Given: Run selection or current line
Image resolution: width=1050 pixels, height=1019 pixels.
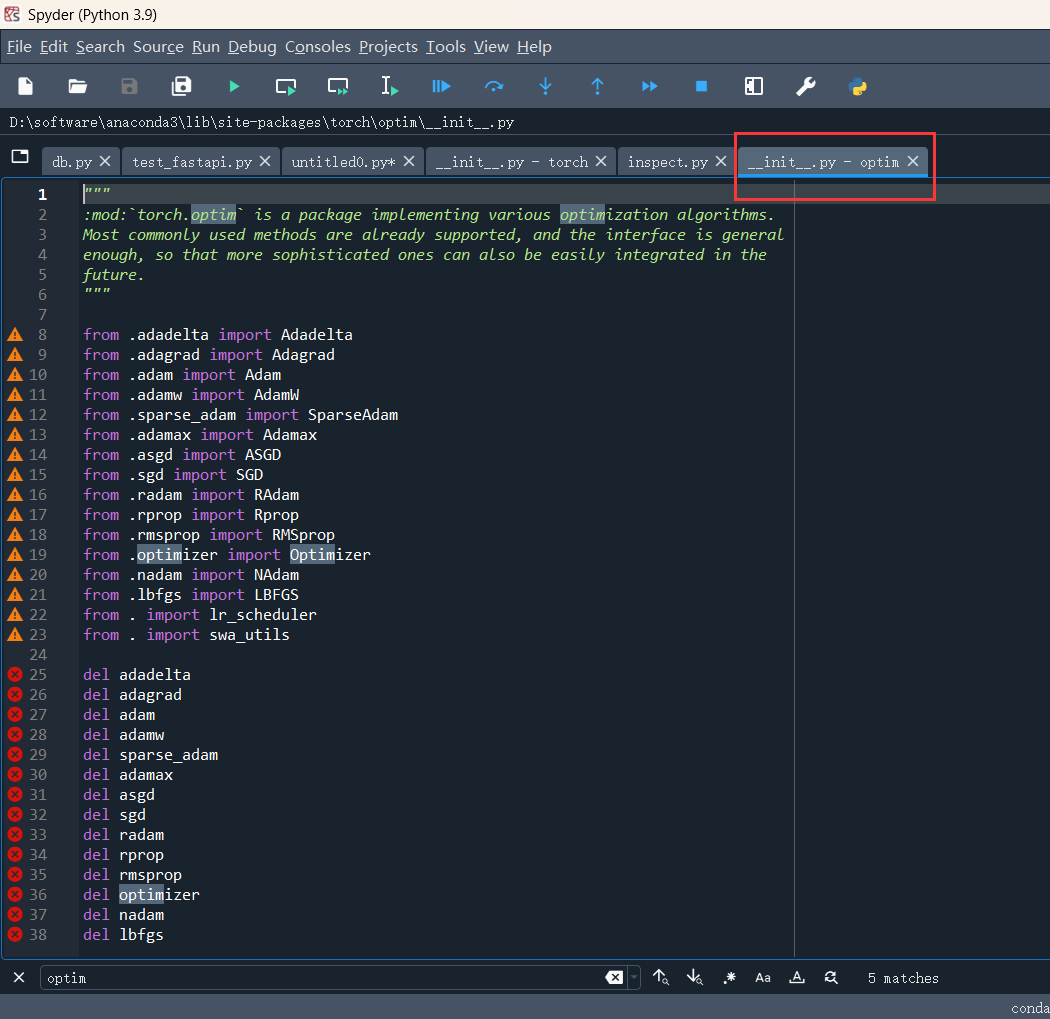Looking at the screenshot, I should coord(390,86).
